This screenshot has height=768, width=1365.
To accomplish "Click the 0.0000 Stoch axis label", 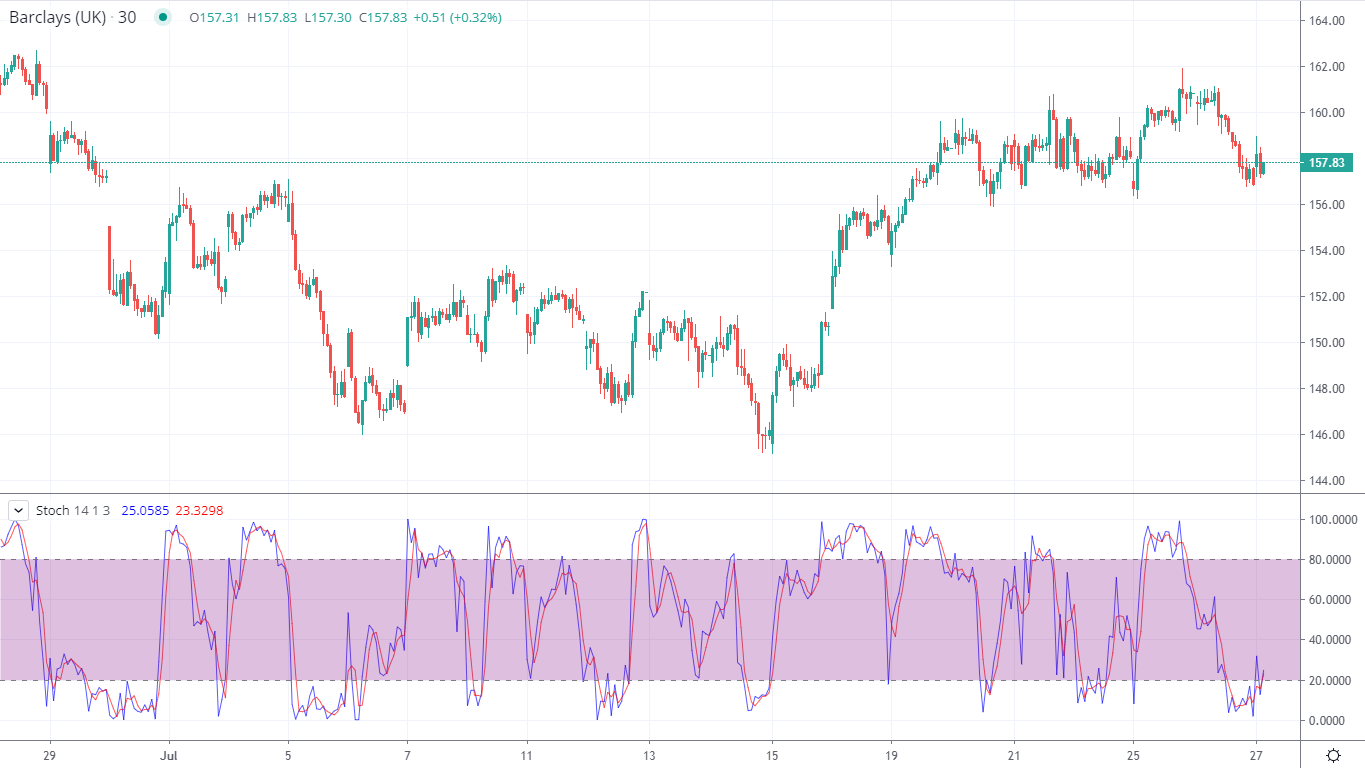I will point(1329,721).
